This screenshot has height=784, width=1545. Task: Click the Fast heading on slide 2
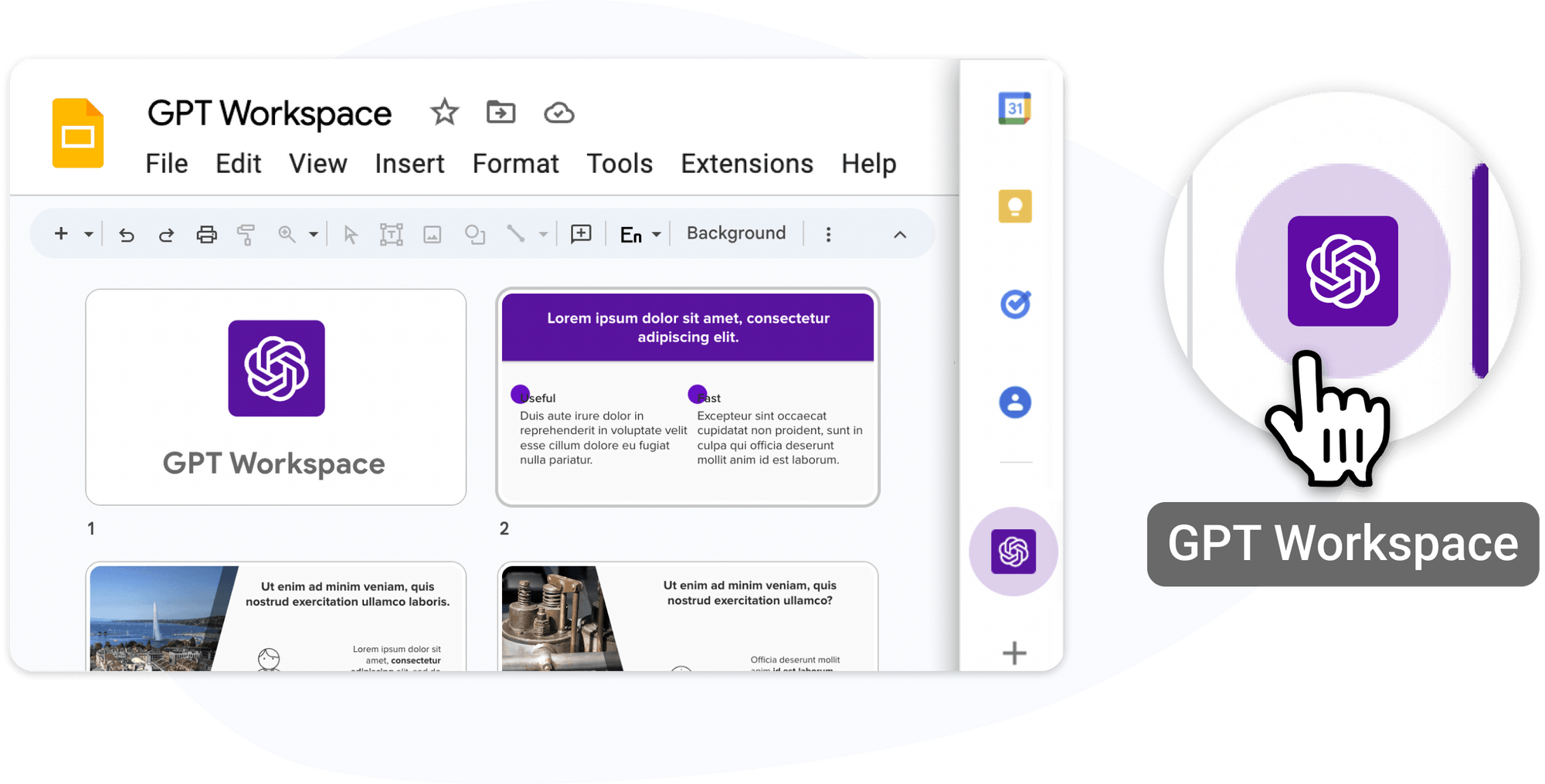click(x=709, y=398)
